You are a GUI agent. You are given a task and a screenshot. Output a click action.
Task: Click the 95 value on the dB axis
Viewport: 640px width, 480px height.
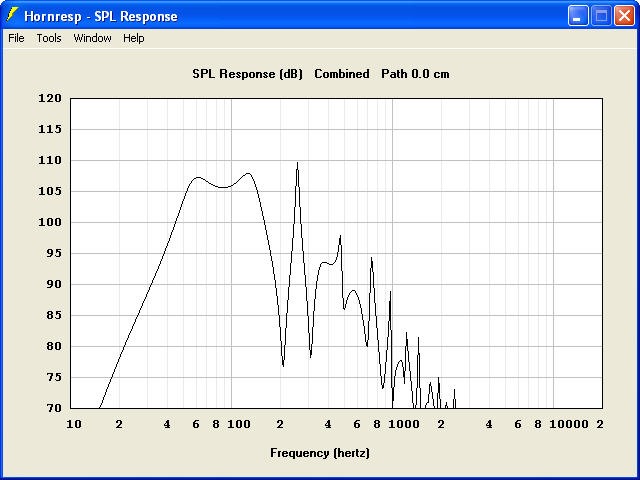tap(53, 253)
